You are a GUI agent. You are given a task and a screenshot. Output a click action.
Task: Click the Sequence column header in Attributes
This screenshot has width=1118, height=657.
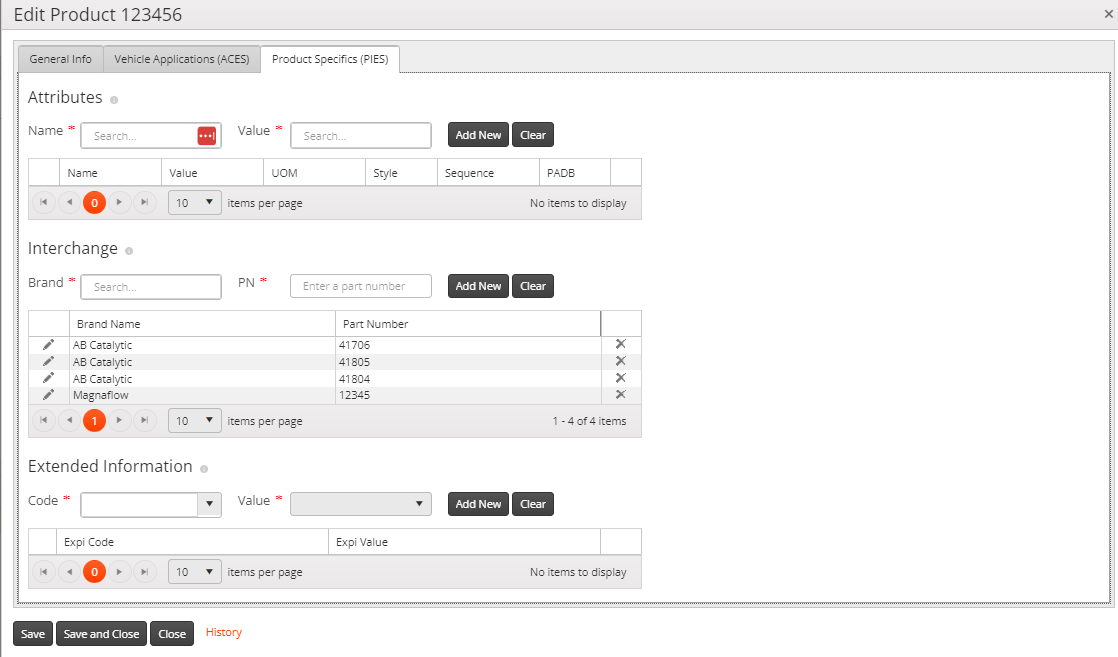pos(488,173)
